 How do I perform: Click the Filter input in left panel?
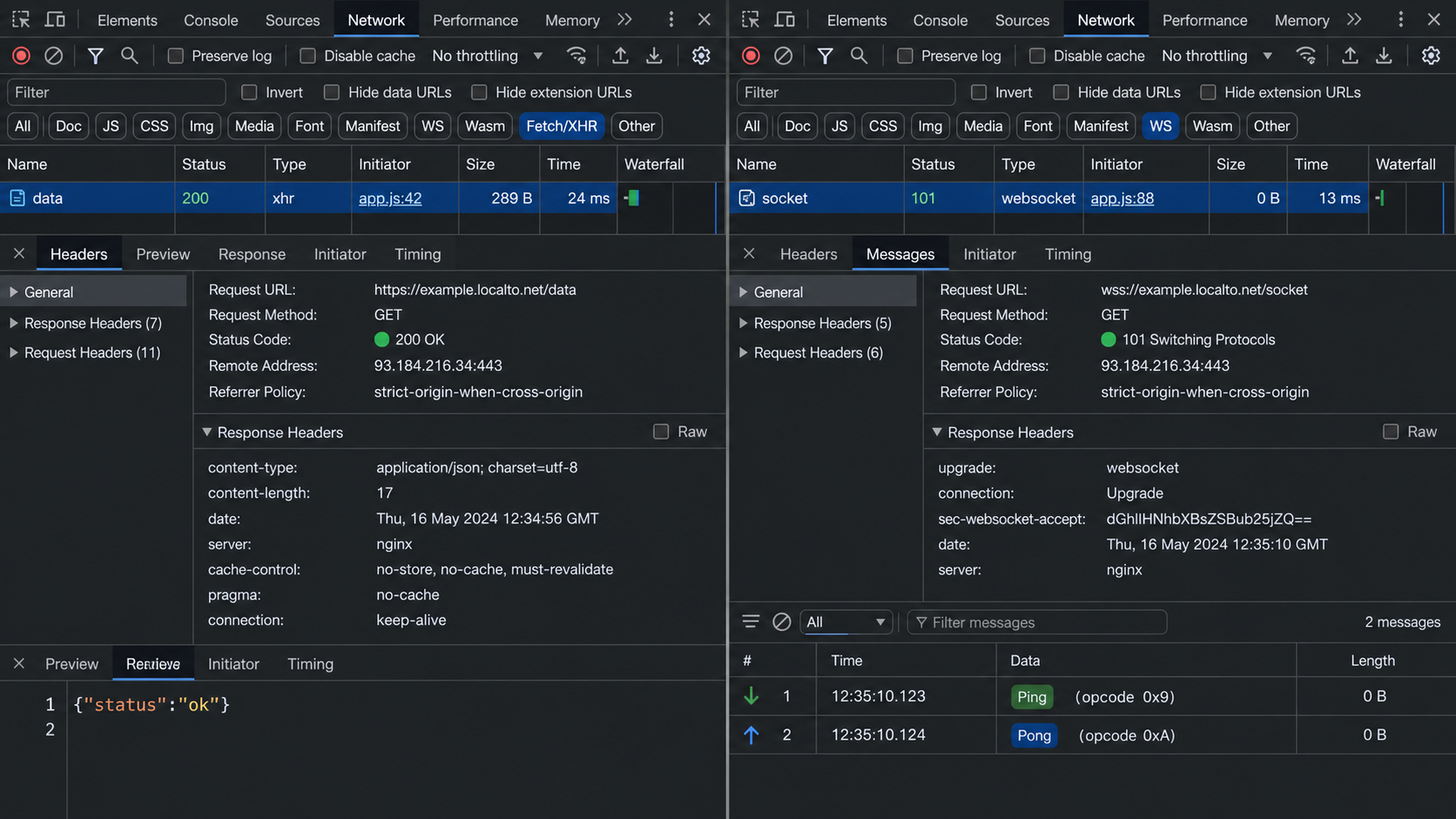click(x=116, y=92)
